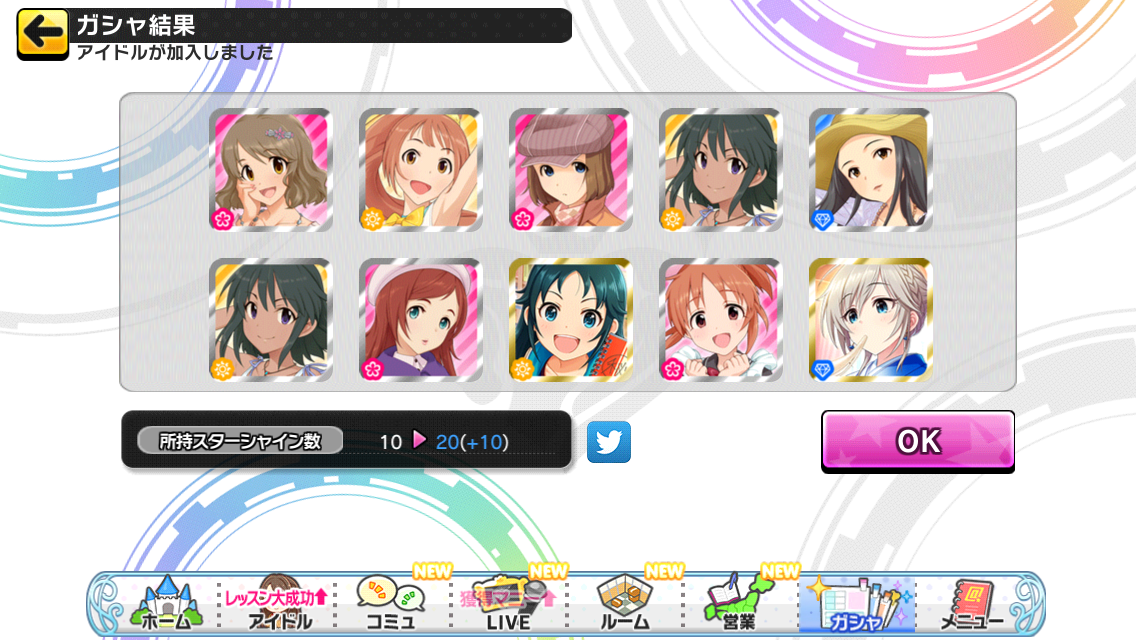The image size is (1136, 640).
Task: Select idol card with brown newsboy cap
Action: tap(571, 170)
